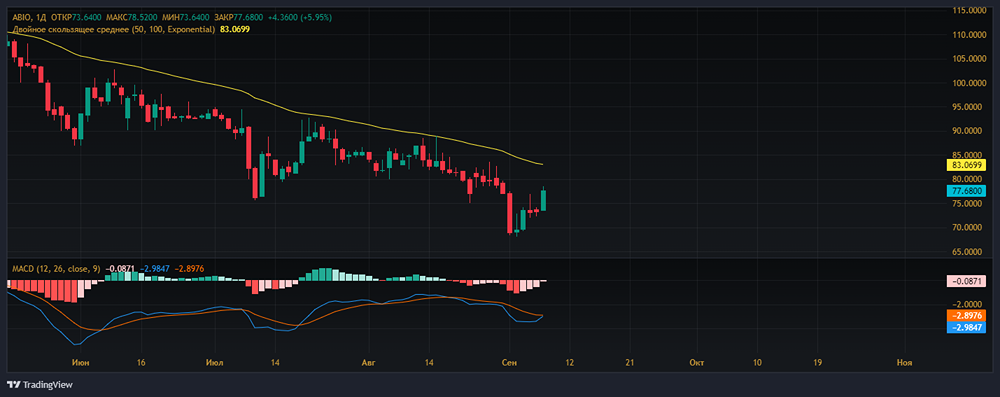Click the cyan 77.6800 last price tag
Viewport: 1000px width, 397px height.
[x=966, y=190]
